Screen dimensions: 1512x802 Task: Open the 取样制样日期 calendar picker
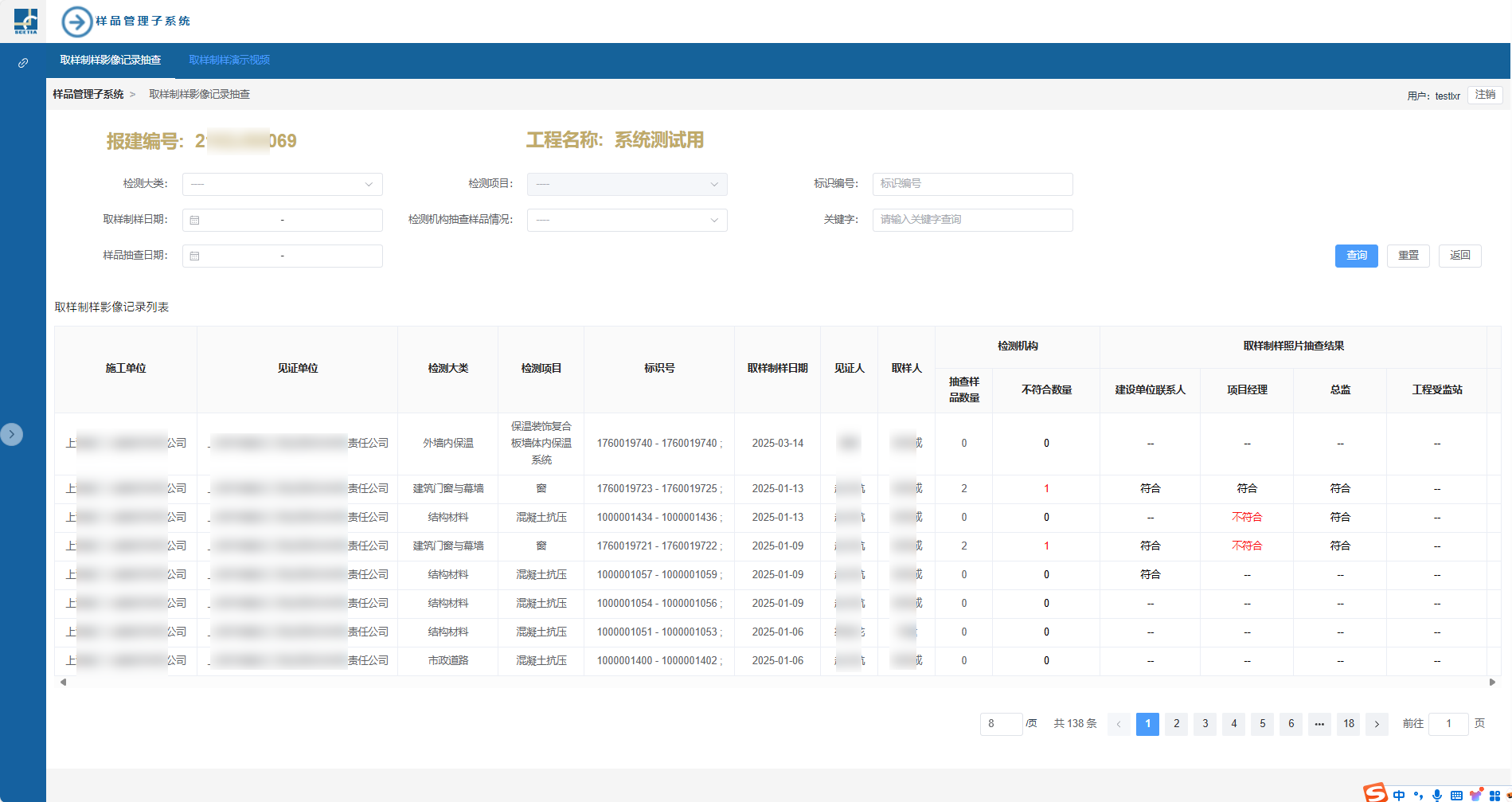(x=195, y=220)
